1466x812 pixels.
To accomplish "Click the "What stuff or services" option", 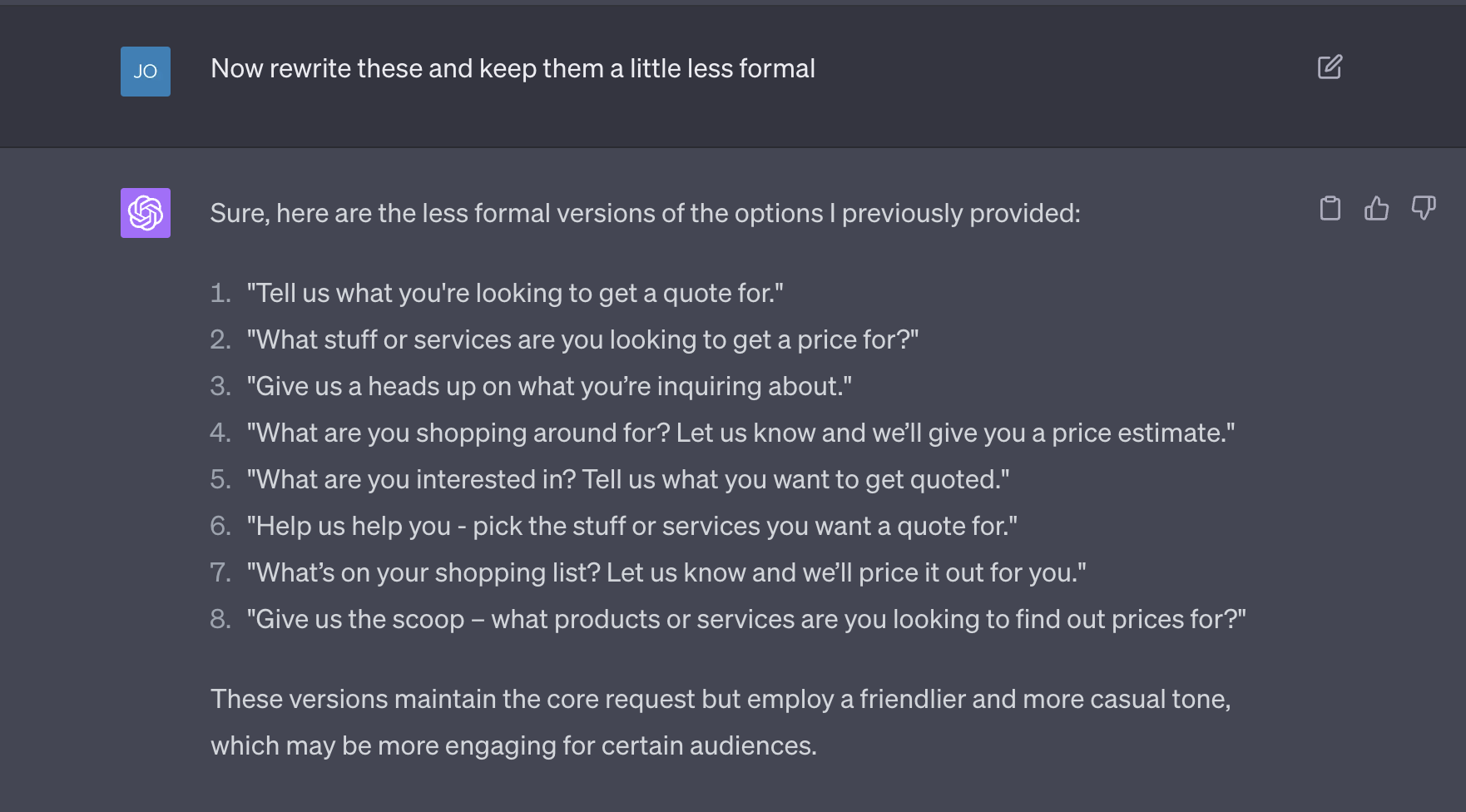I will point(582,339).
